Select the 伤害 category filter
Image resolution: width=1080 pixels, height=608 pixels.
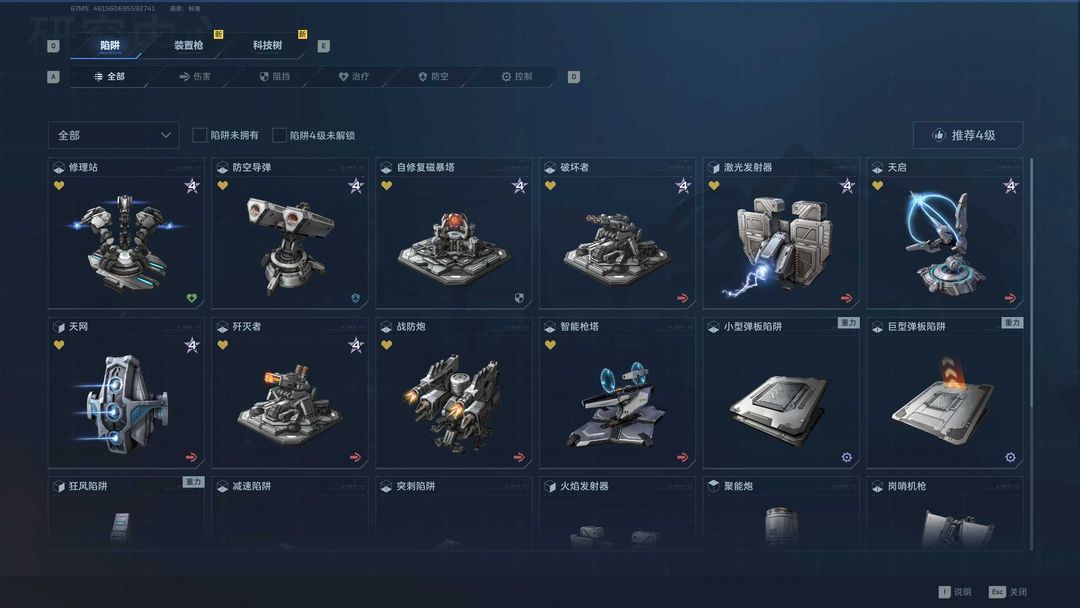point(195,76)
